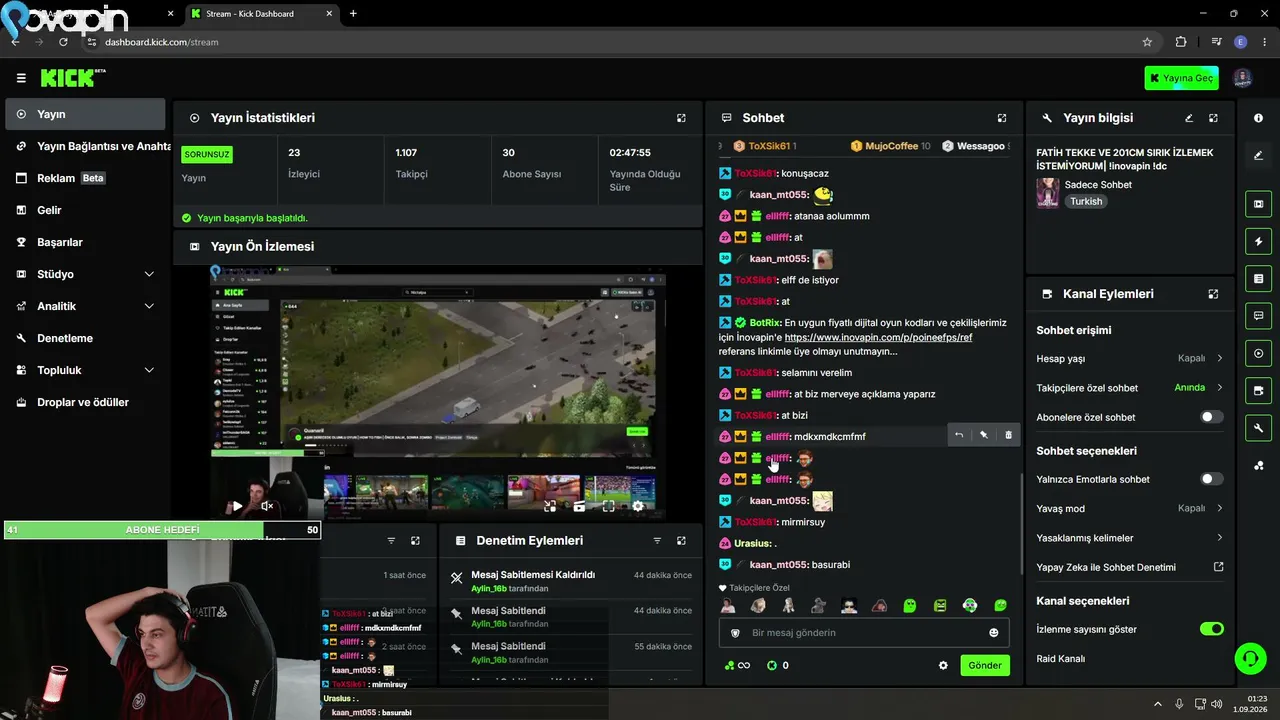Screen dimensions: 1280x720
Task: Make the stream preview player fullscreen
Action: pyautogui.click(x=608, y=507)
